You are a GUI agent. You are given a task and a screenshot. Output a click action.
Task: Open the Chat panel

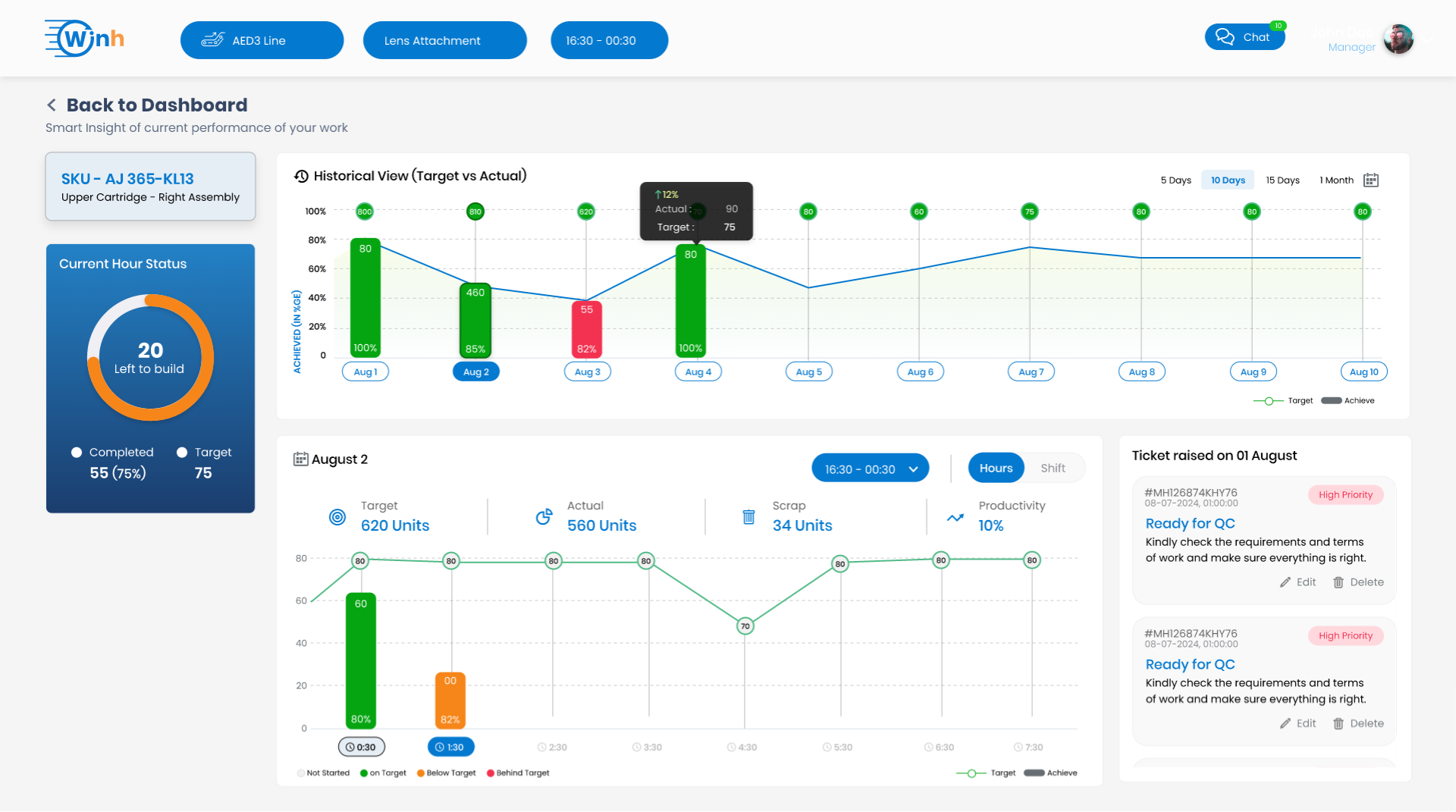(1244, 36)
